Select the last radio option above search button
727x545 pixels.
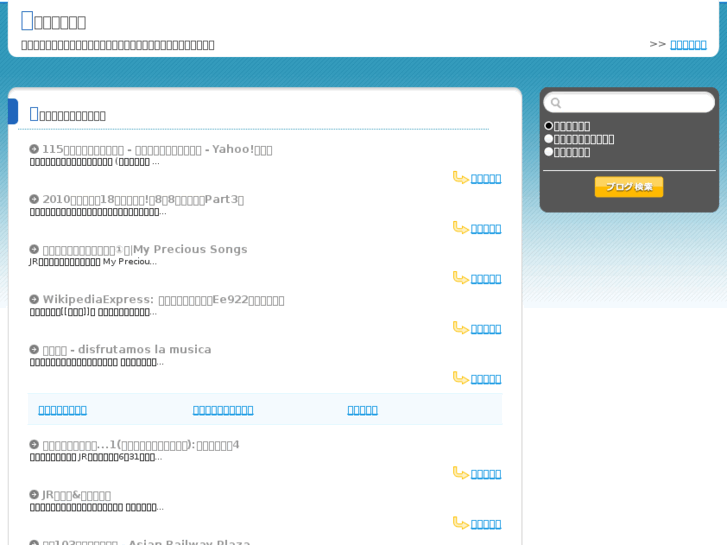coord(548,152)
